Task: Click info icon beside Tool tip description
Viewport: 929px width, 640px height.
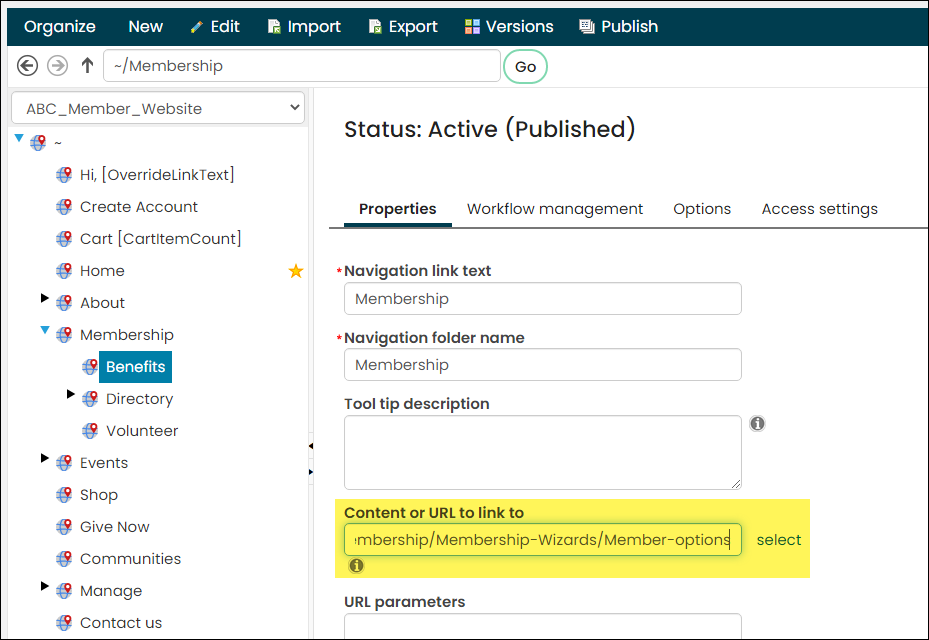Action: pyautogui.click(x=757, y=424)
